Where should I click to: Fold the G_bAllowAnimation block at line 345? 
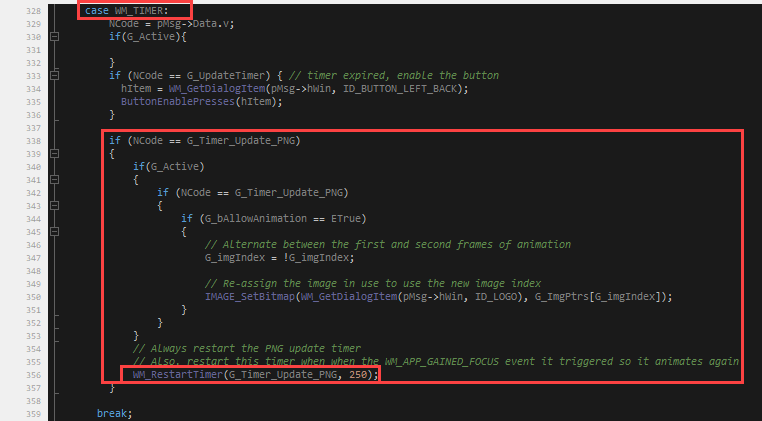coord(54,231)
